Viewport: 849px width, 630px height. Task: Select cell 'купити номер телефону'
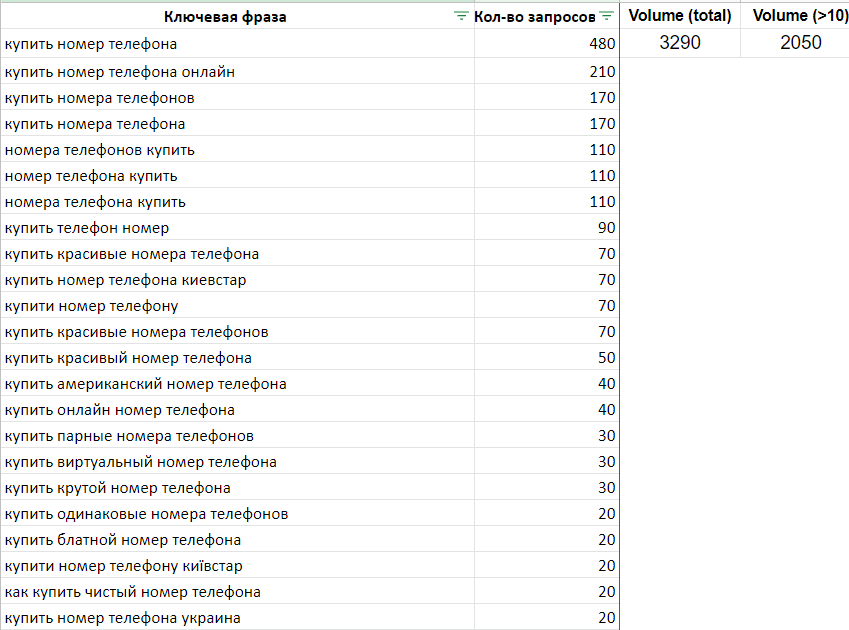(91, 306)
